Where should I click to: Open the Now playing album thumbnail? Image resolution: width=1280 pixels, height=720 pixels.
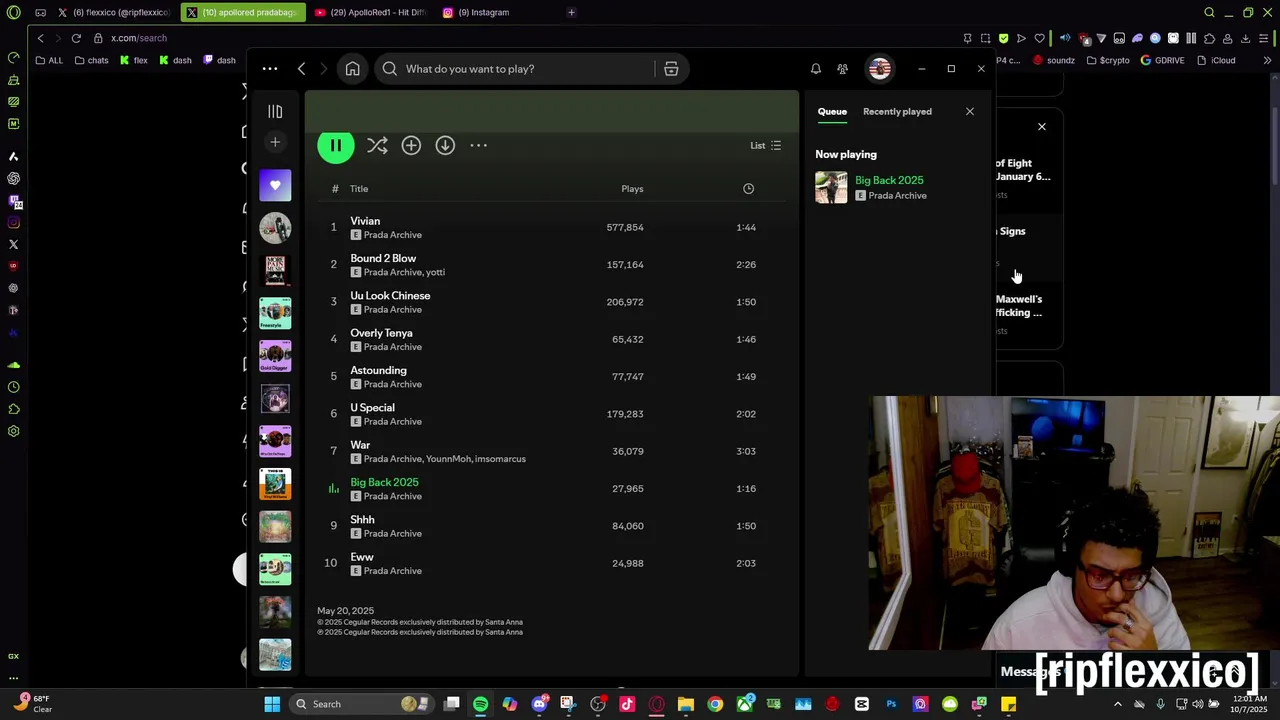click(831, 187)
